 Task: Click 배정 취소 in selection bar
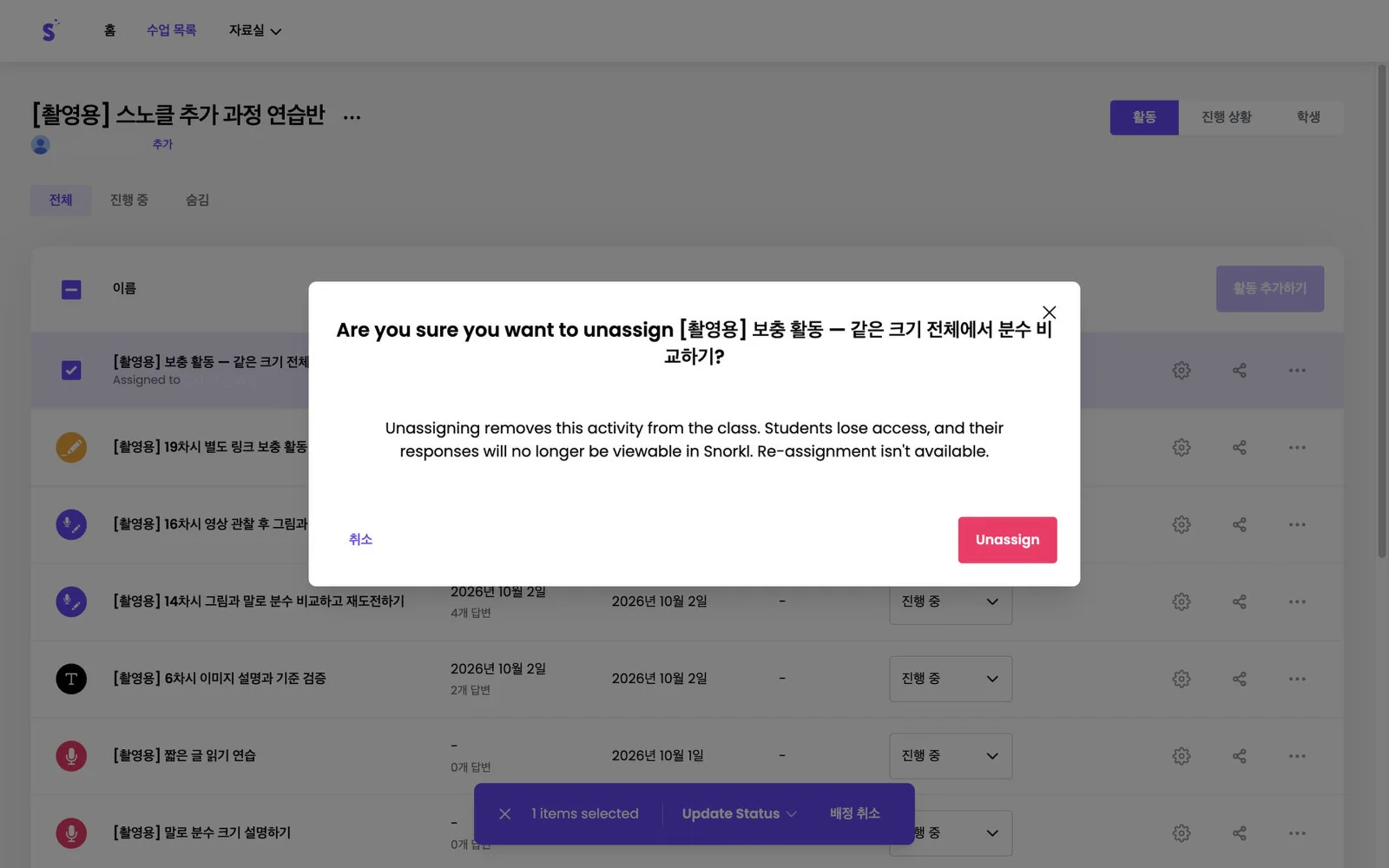coord(854,814)
